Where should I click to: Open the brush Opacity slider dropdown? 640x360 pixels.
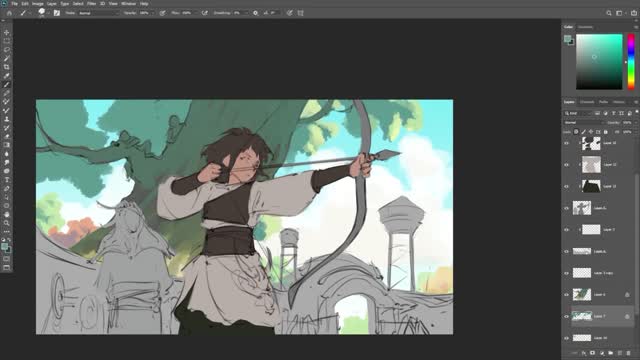tap(152, 13)
